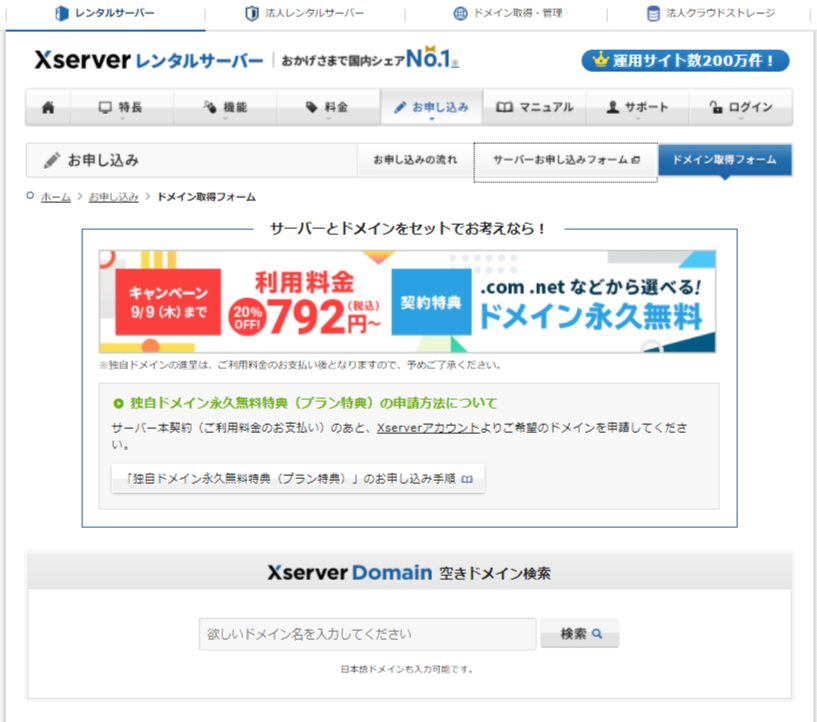
Task: Switch to ドメイン取得・管理 top tab
Action: (507, 14)
